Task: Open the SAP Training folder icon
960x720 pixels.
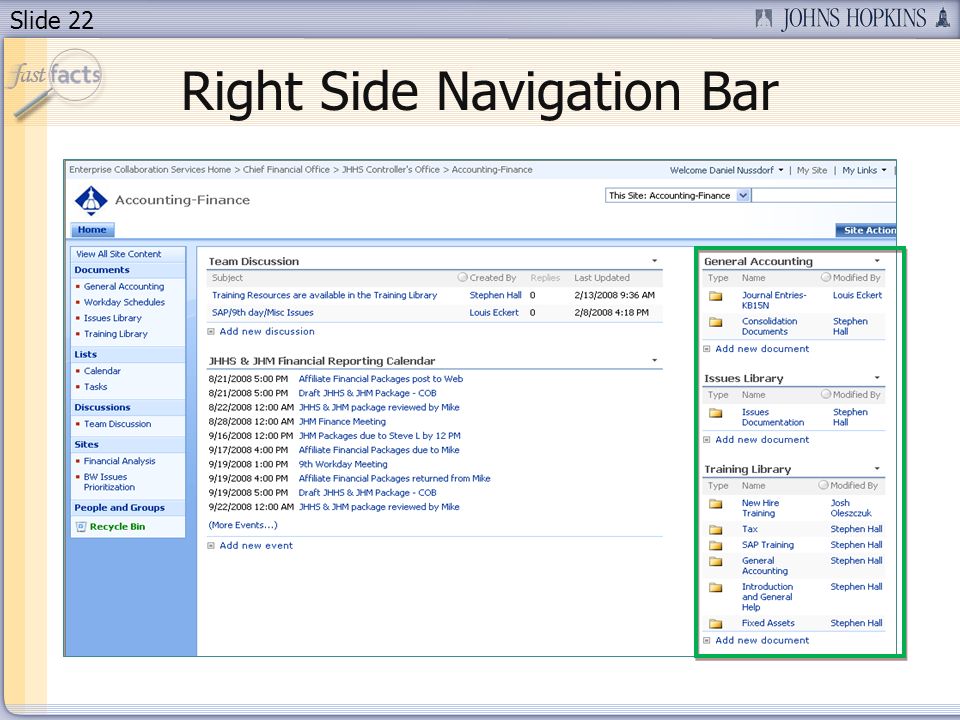Action: (716, 546)
